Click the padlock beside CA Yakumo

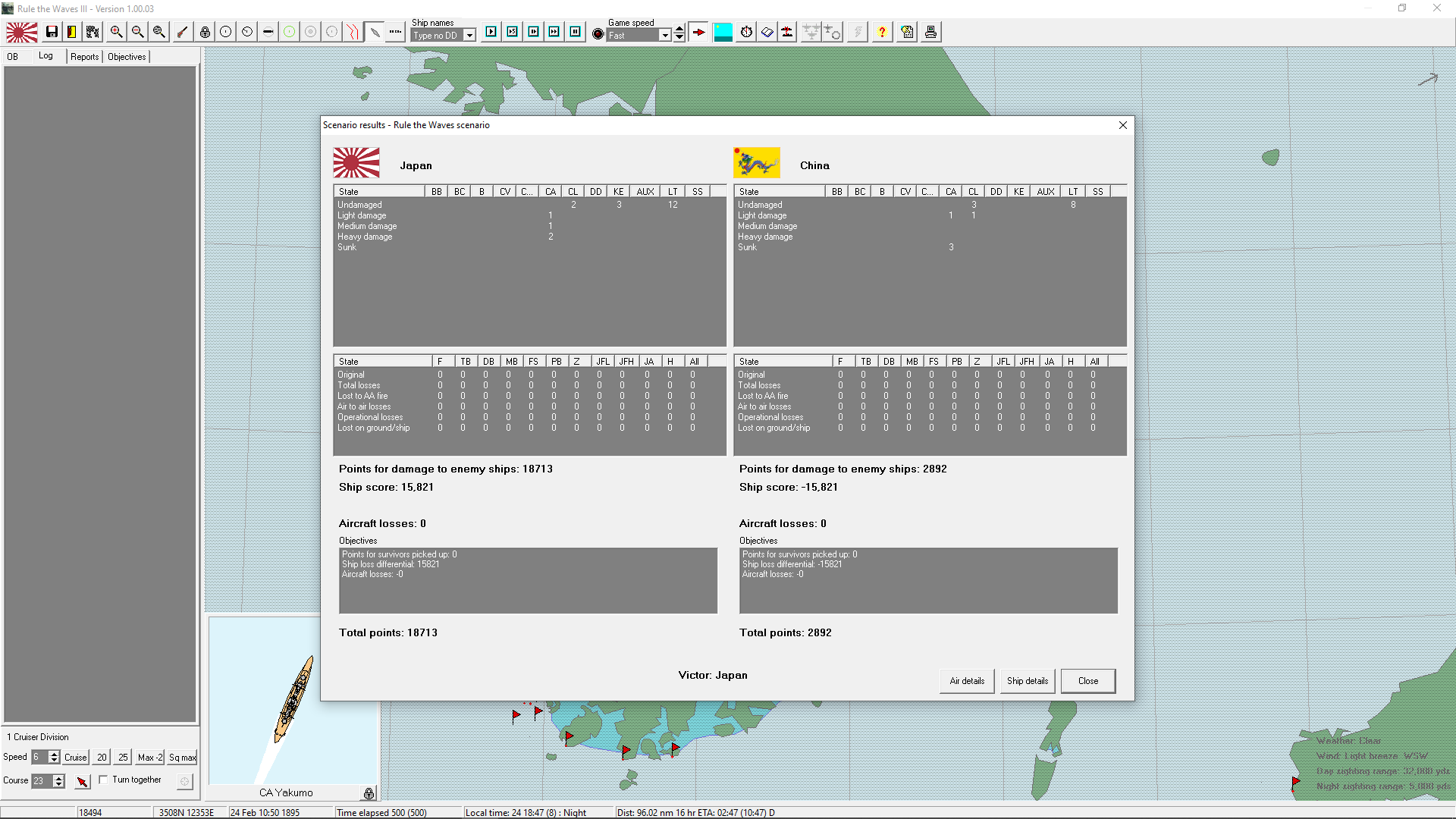pos(369,793)
